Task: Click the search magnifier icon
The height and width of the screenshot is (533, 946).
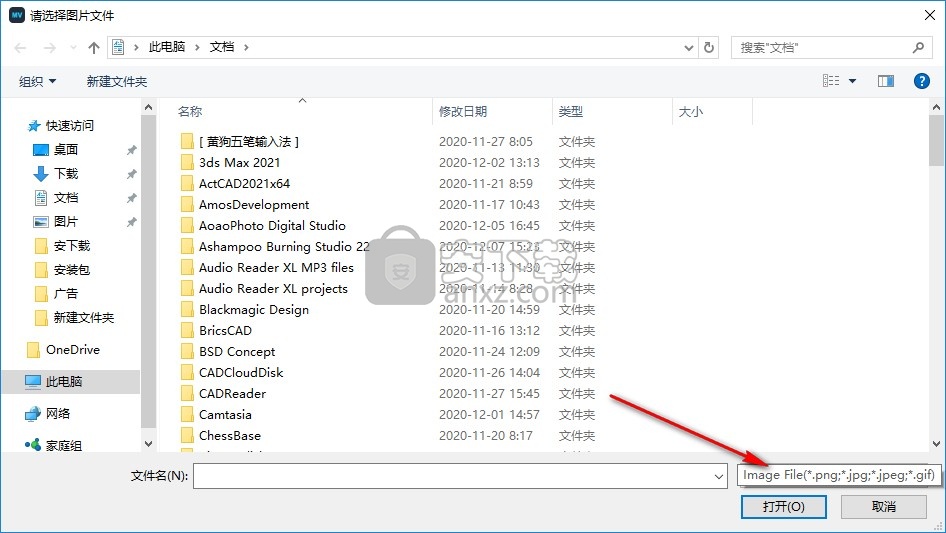Action: pos(918,47)
